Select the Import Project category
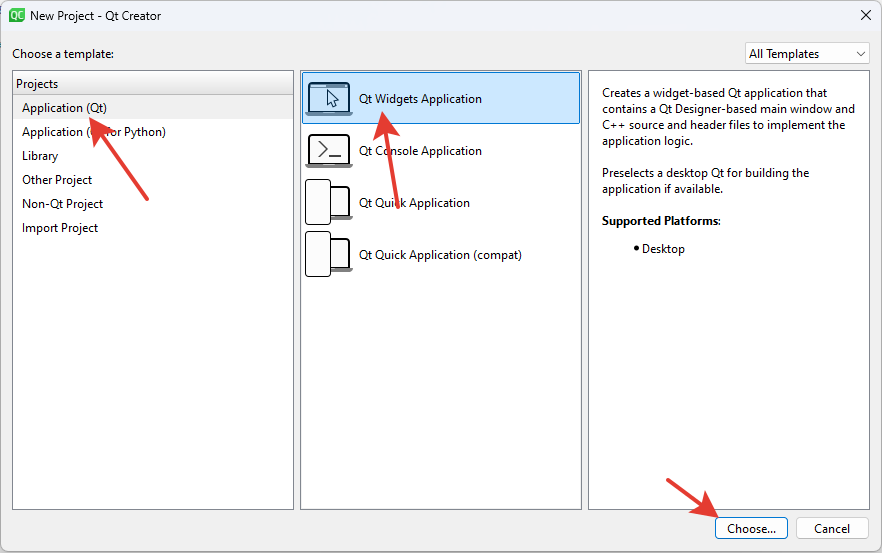The image size is (882, 553). pyautogui.click(x=153, y=228)
